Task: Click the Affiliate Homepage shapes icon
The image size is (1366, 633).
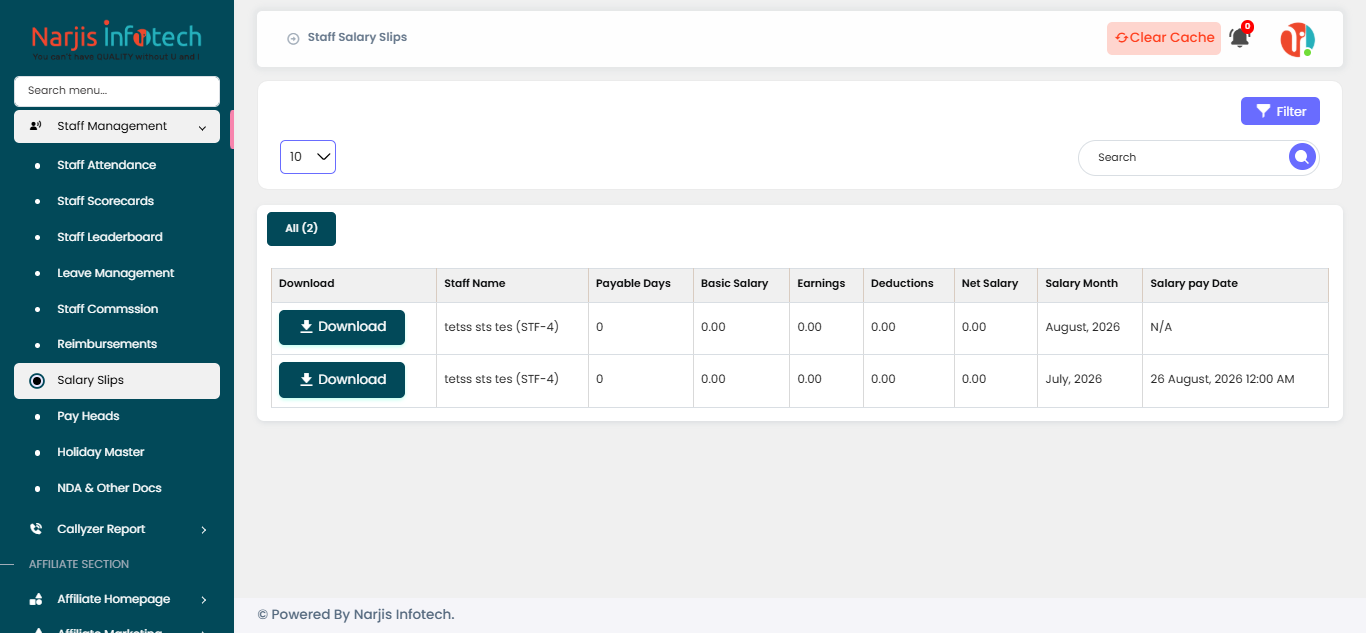Action: click(x=36, y=599)
